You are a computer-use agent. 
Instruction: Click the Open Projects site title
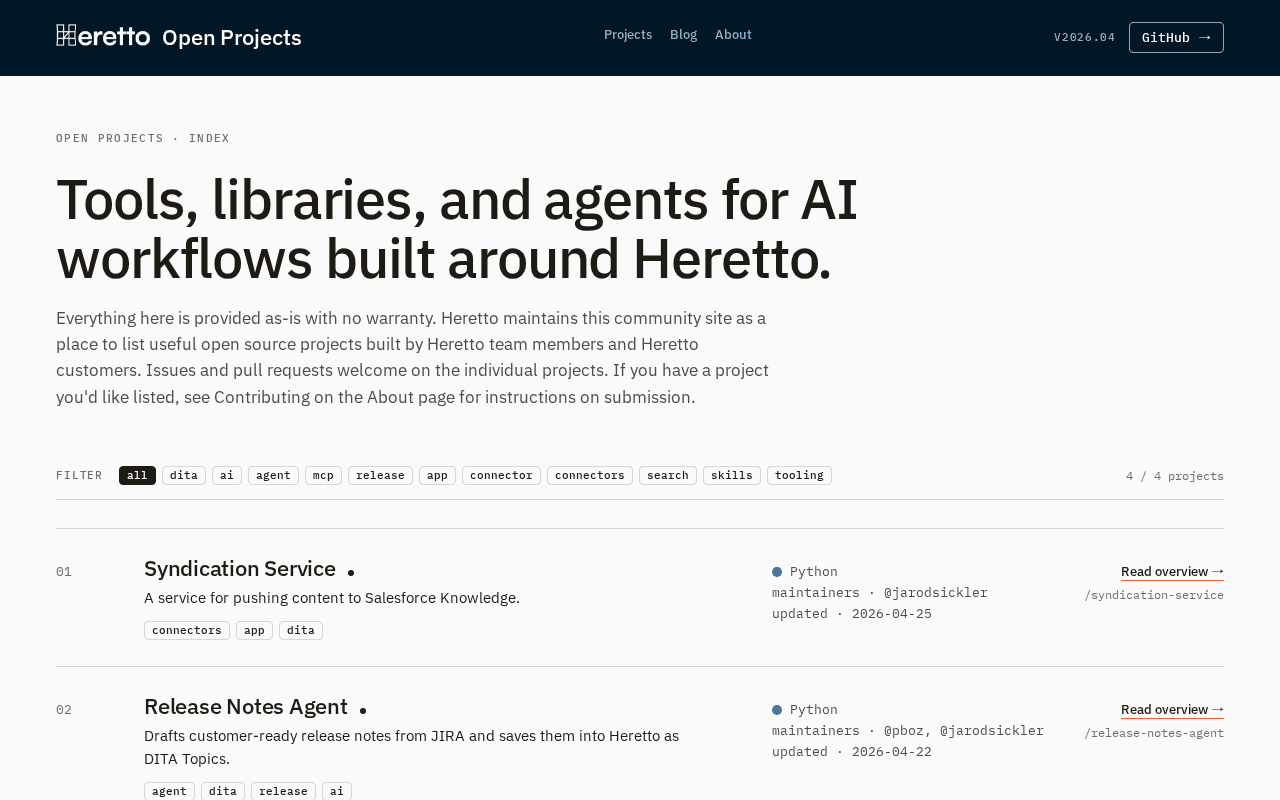click(x=232, y=37)
